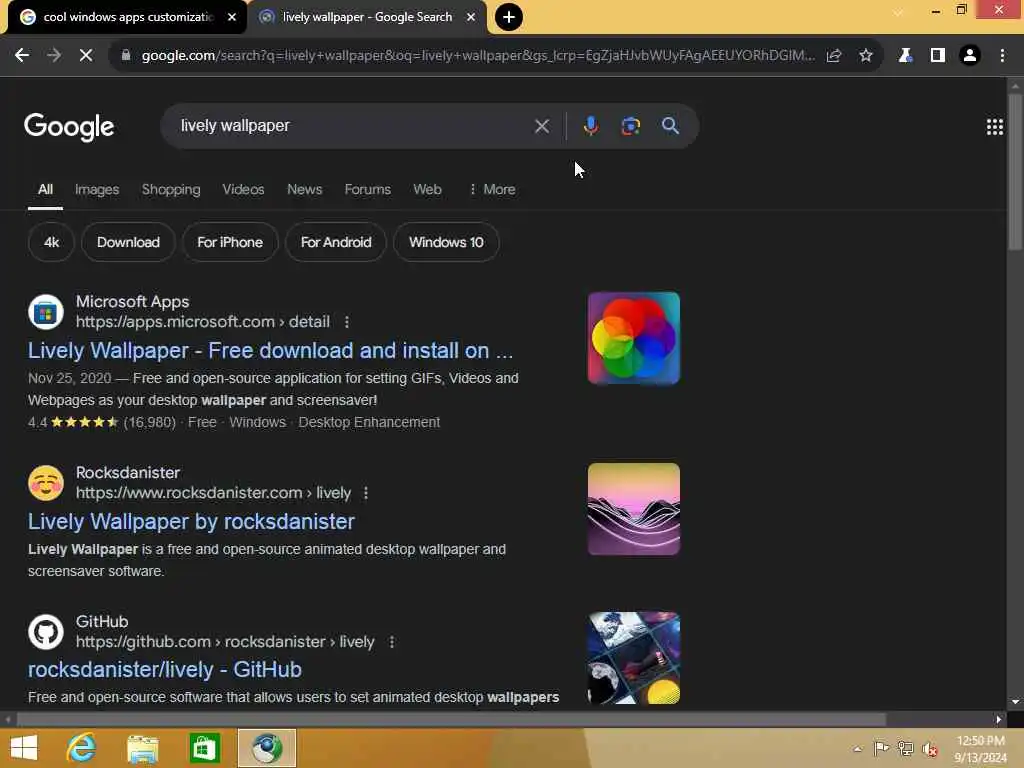Switch to the Web results tab
Viewport: 1024px width, 768px height.
point(427,189)
